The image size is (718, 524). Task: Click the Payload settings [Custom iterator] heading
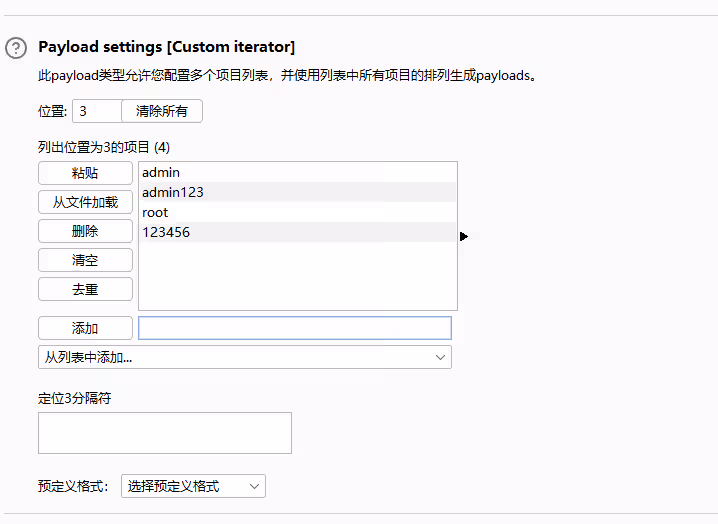166,47
